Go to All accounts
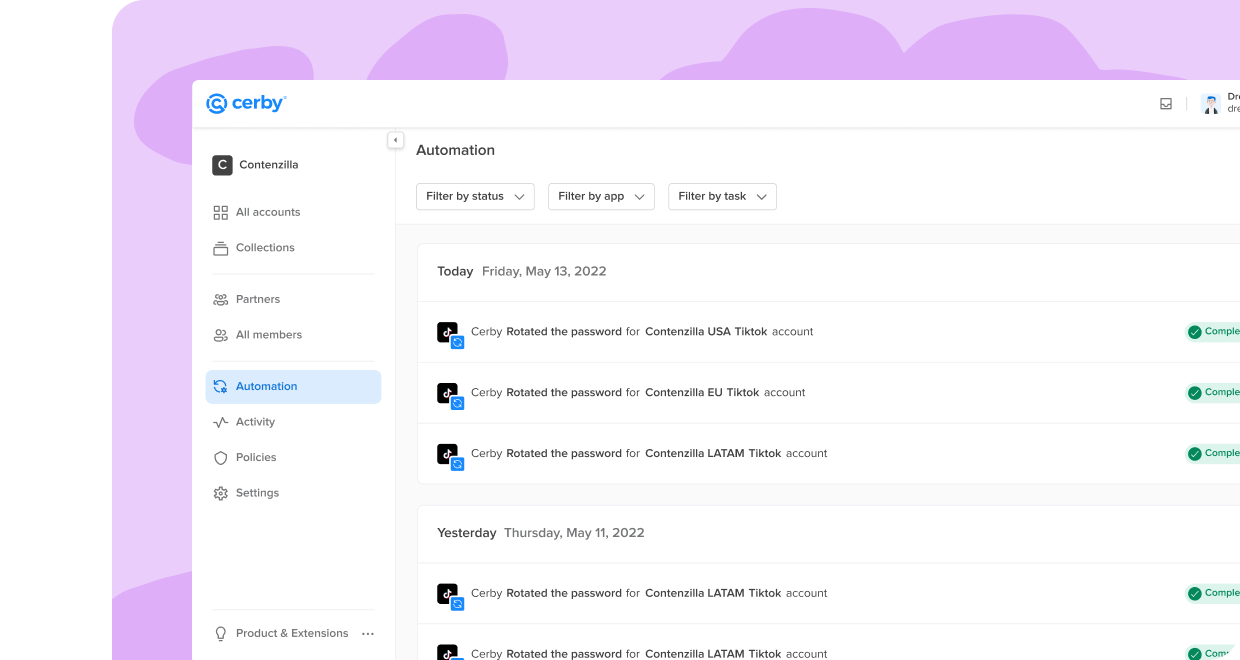1240x660 pixels. click(x=257, y=212)
